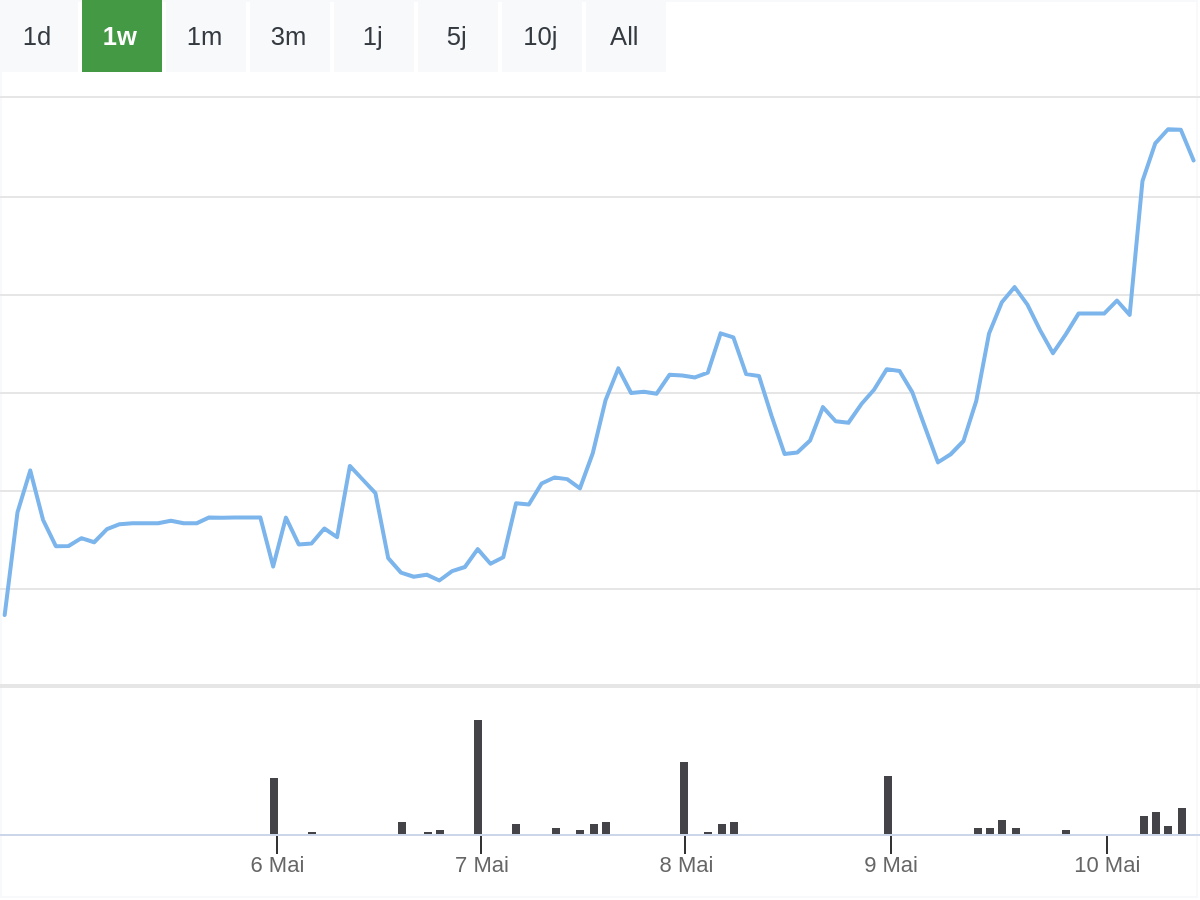
Task: Click the 7 Mai axis label
Action: pos(482,865)
